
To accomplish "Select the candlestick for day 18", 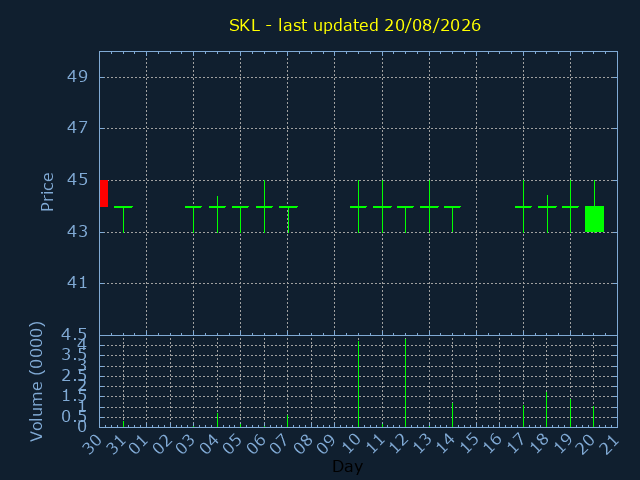I will pyautogui.click(x=547, y=214).
